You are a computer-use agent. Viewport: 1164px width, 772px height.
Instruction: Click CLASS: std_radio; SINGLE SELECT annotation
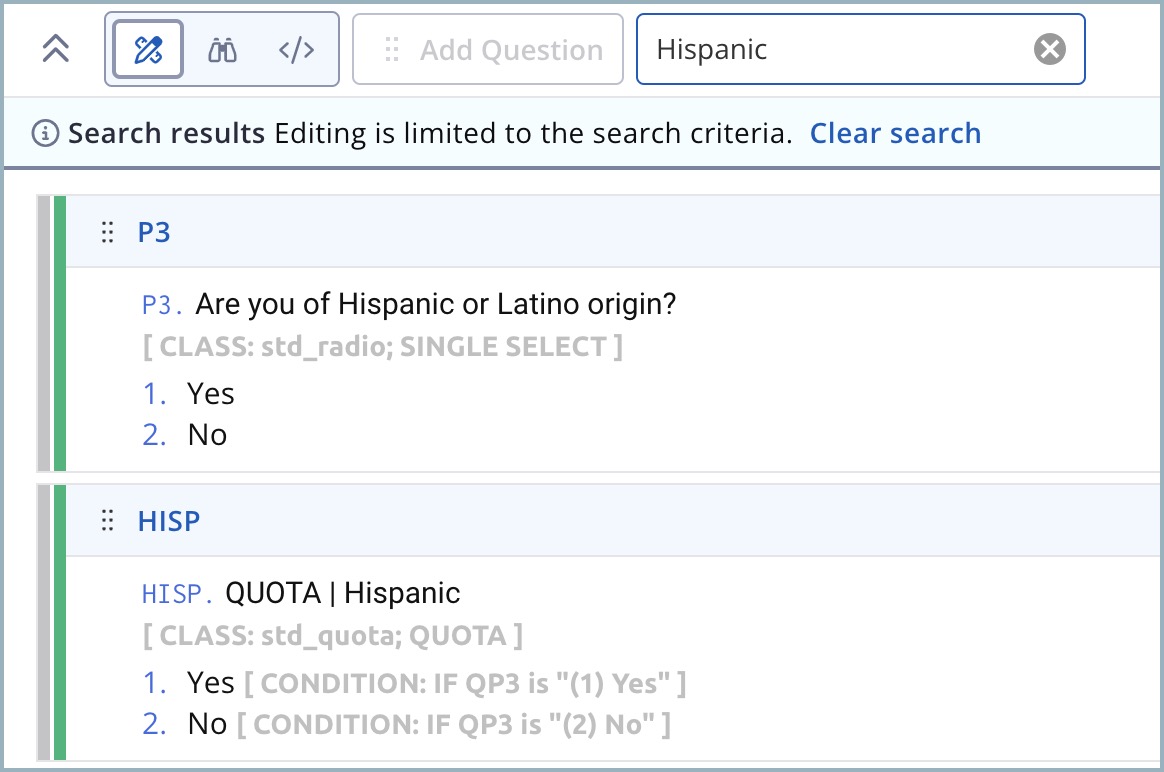[383, 347]
